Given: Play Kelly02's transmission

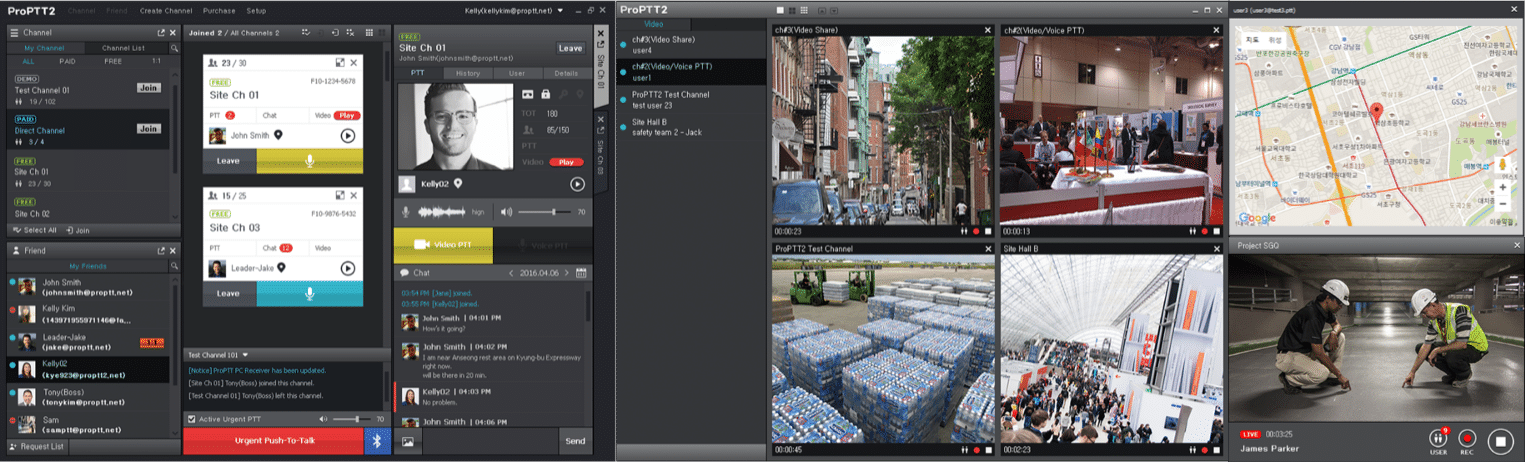Looking at the screenshot, I should (x=577, y=184).
